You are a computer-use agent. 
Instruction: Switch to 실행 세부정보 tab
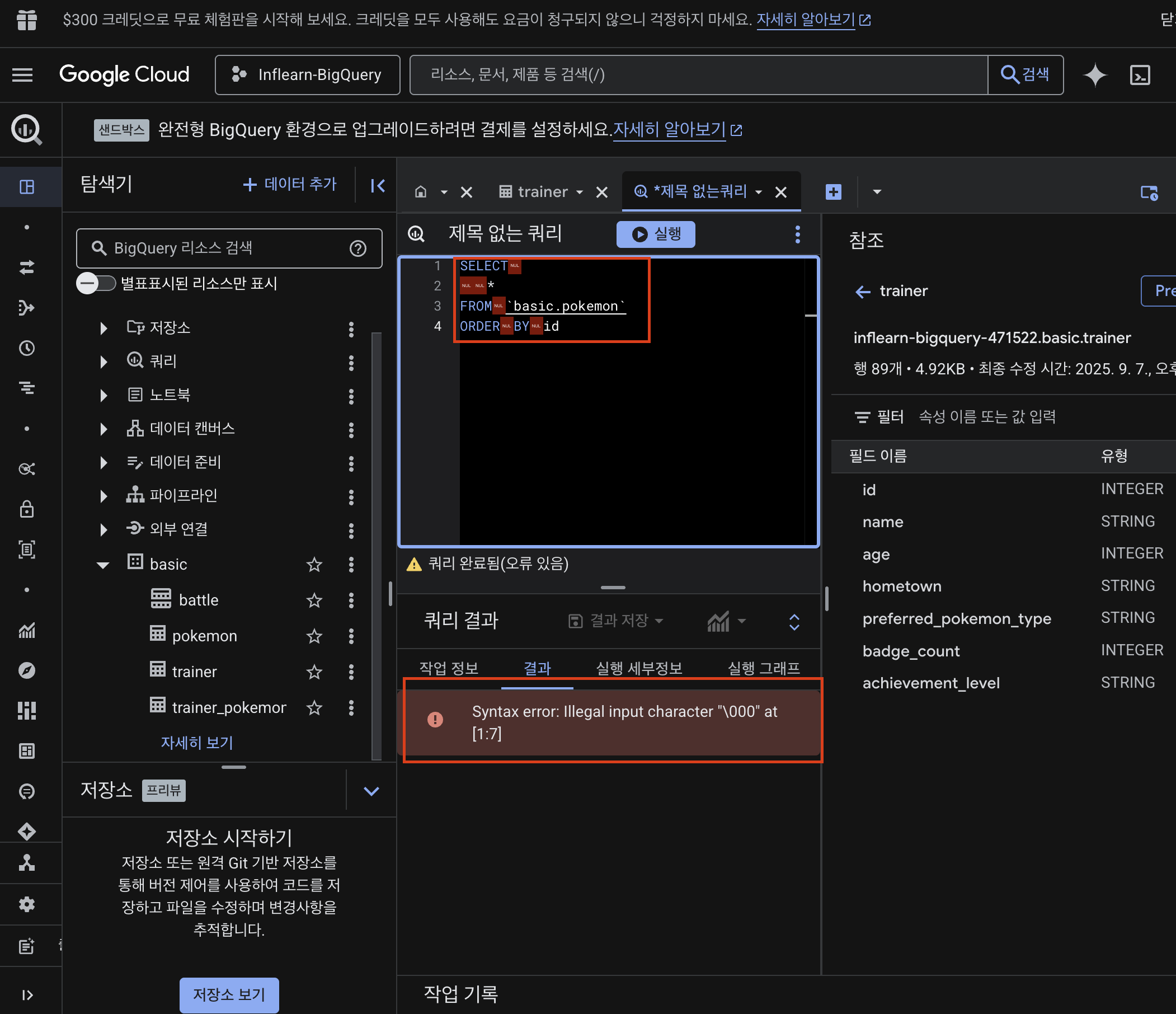(x=639, y=668)
